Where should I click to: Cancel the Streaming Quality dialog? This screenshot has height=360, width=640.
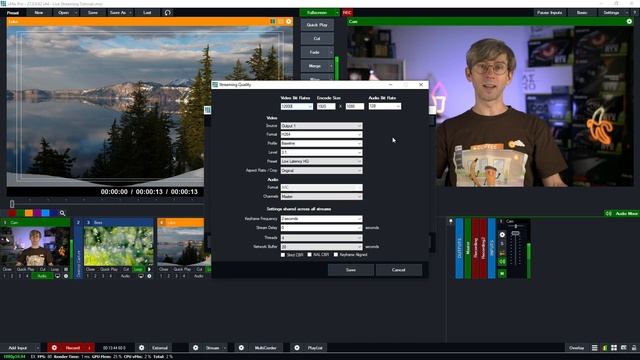[x=398, y=270]
